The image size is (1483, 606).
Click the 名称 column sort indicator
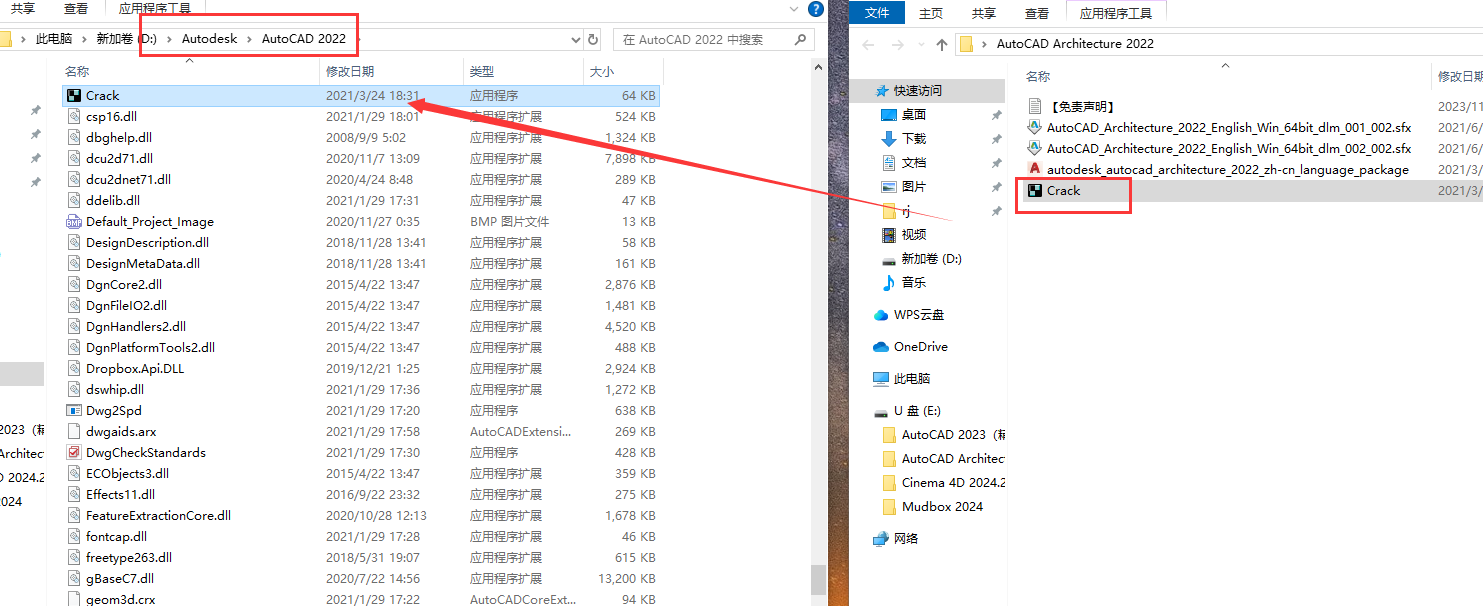point(189,60)
